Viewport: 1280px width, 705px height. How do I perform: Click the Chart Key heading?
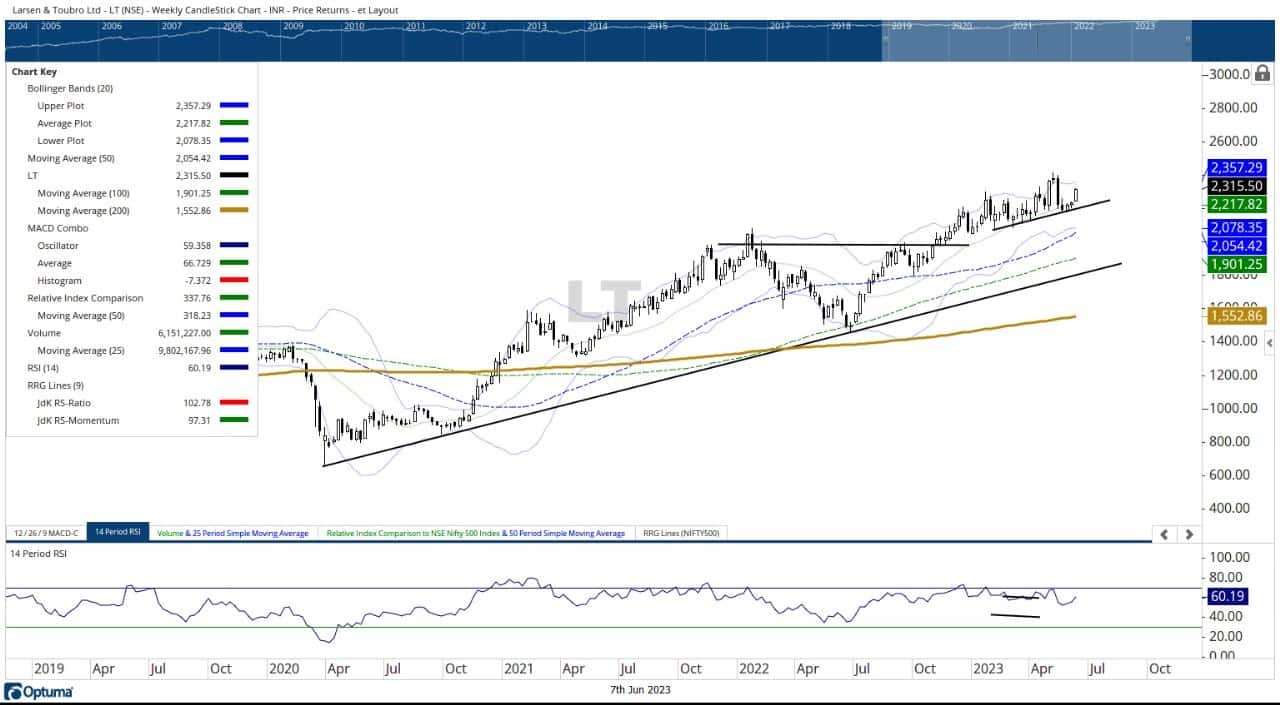pos(34,72)
